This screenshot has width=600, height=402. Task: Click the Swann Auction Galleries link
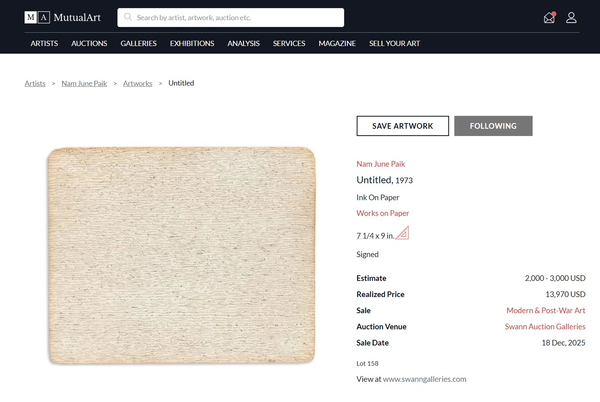coord(545,326)
